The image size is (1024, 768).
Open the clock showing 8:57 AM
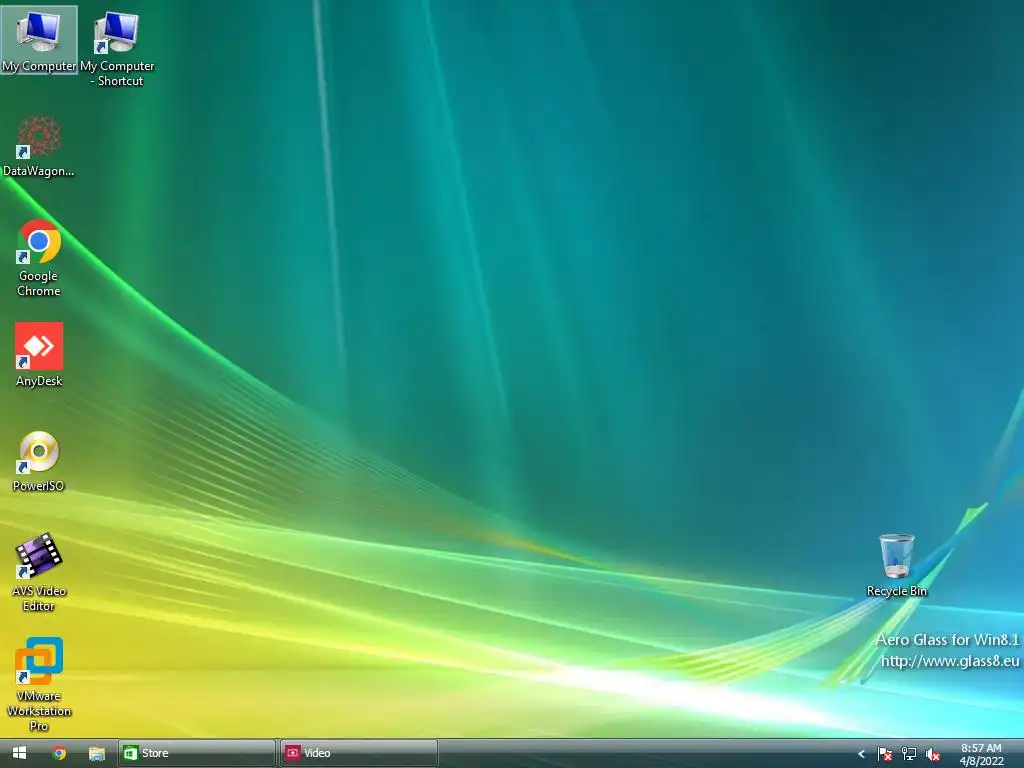tap(981, 754)
